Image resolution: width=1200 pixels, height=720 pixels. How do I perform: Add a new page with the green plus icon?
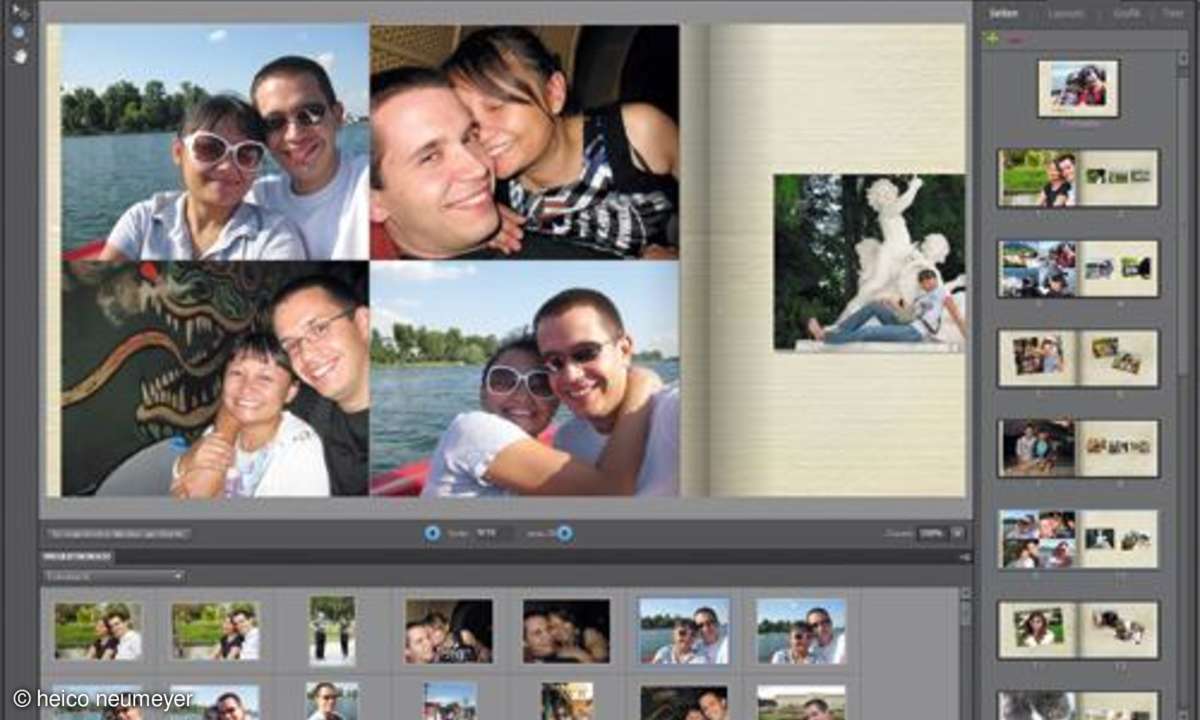[x=992, y=38]
